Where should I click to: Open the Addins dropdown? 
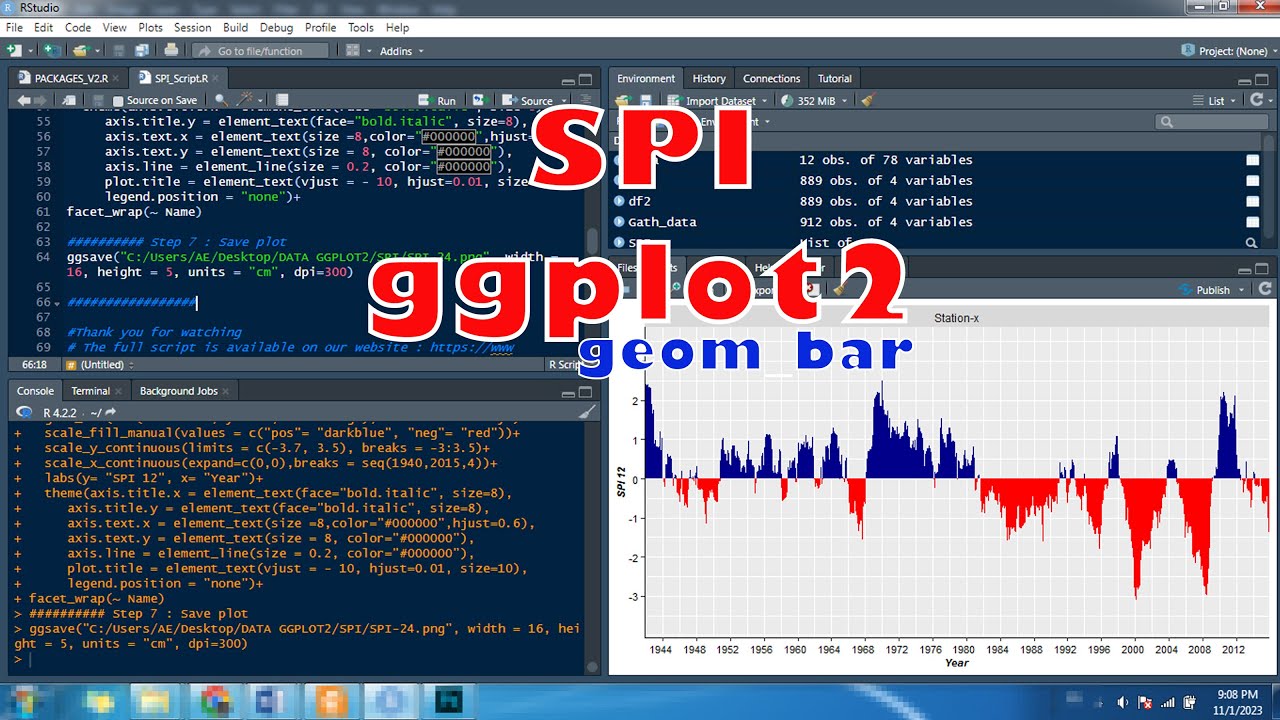click(400, 51)
